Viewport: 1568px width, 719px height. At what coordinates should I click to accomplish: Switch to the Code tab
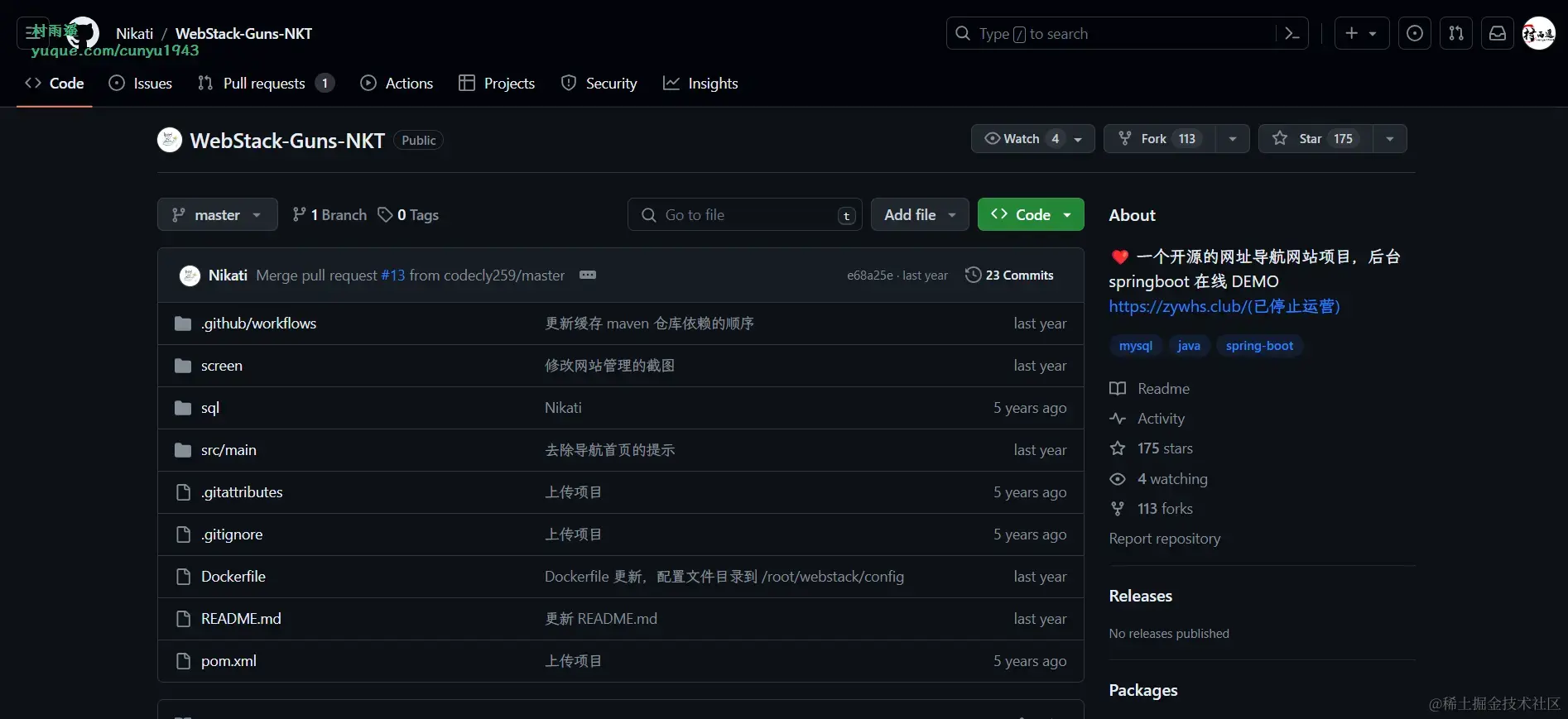click(55, 84)
